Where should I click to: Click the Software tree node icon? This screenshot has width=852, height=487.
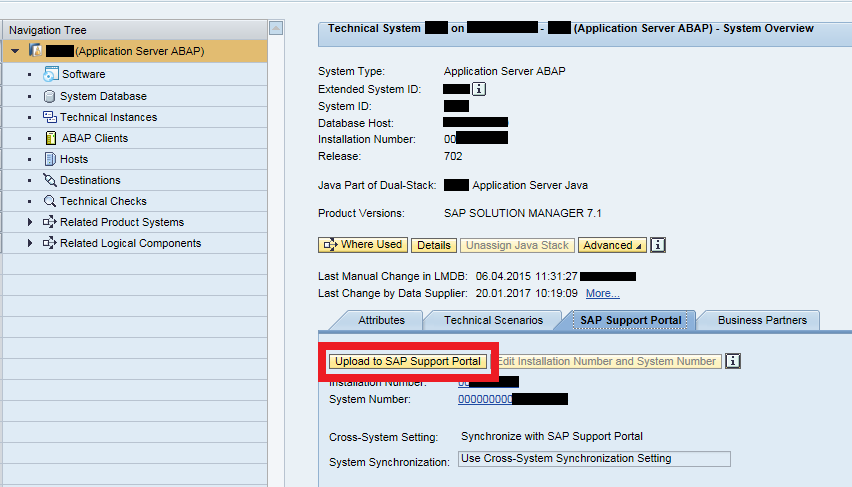coord(51,74)
